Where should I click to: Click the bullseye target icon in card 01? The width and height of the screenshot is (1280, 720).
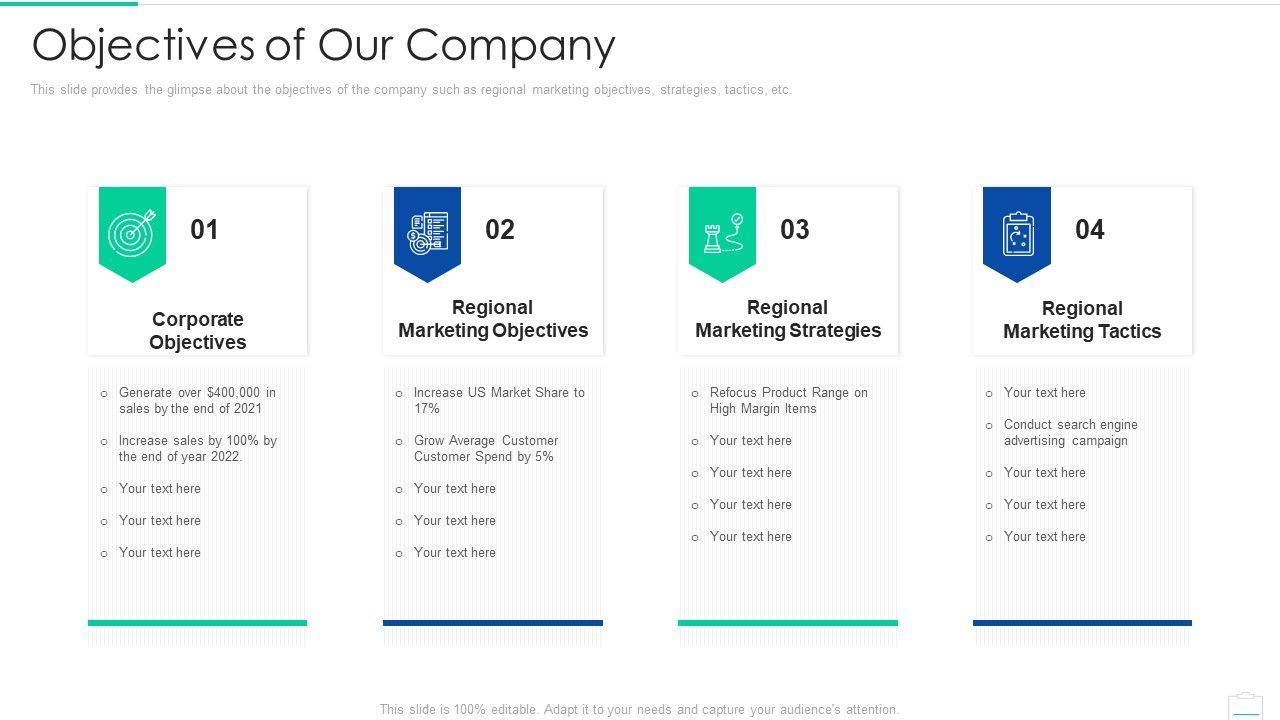(x=132, y=232)
